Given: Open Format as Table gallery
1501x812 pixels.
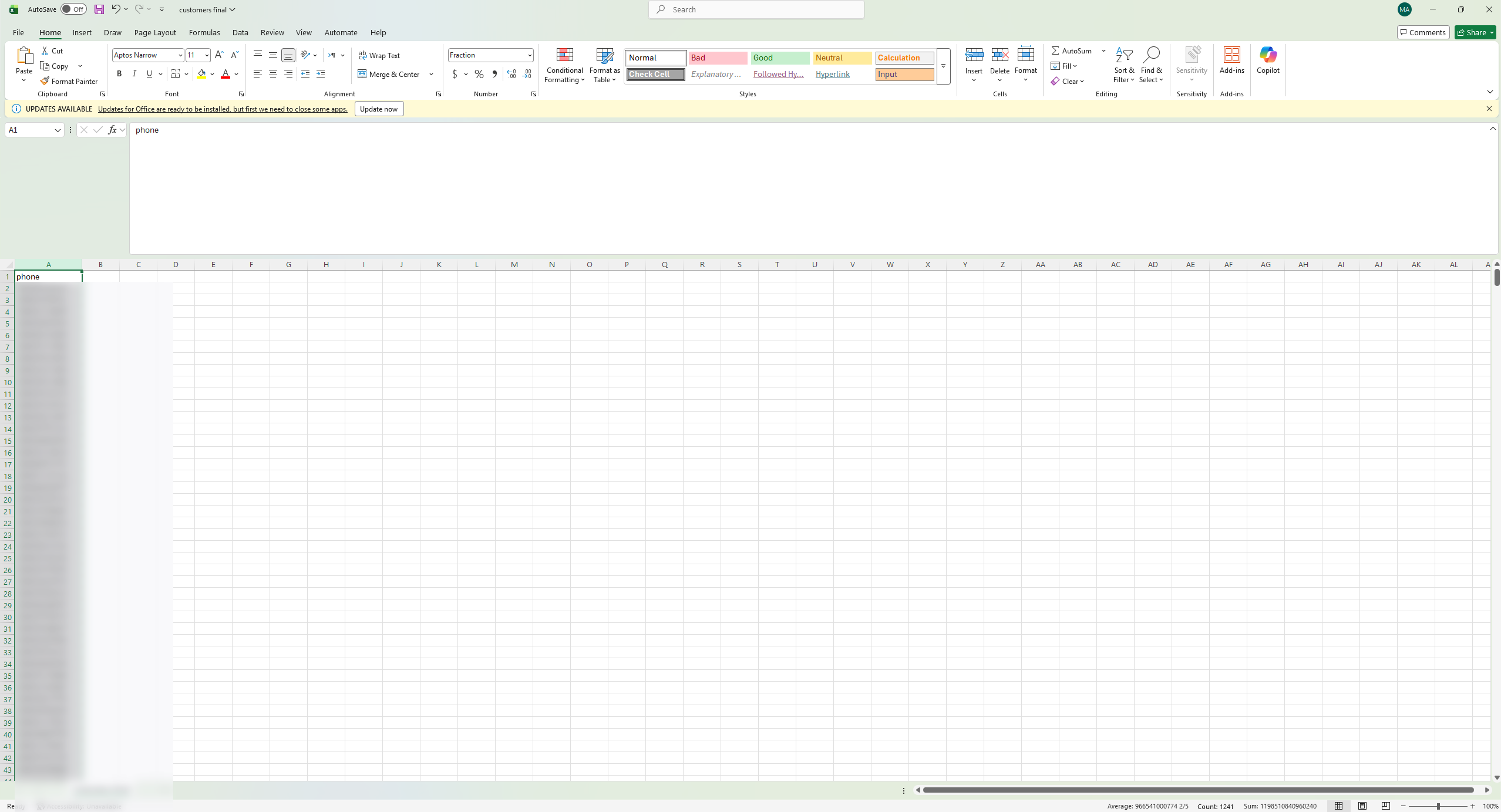Looking at the screenshot, I should coord(604,65).
